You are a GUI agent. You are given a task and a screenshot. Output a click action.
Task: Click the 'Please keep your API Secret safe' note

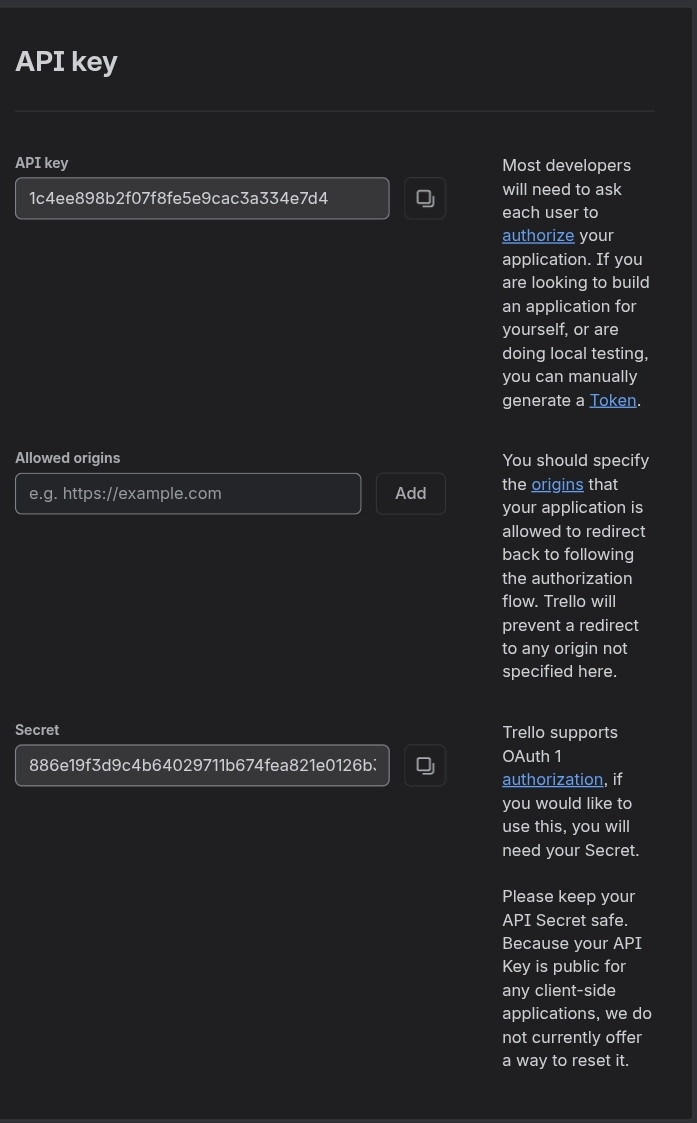click(x=577, y=978)
